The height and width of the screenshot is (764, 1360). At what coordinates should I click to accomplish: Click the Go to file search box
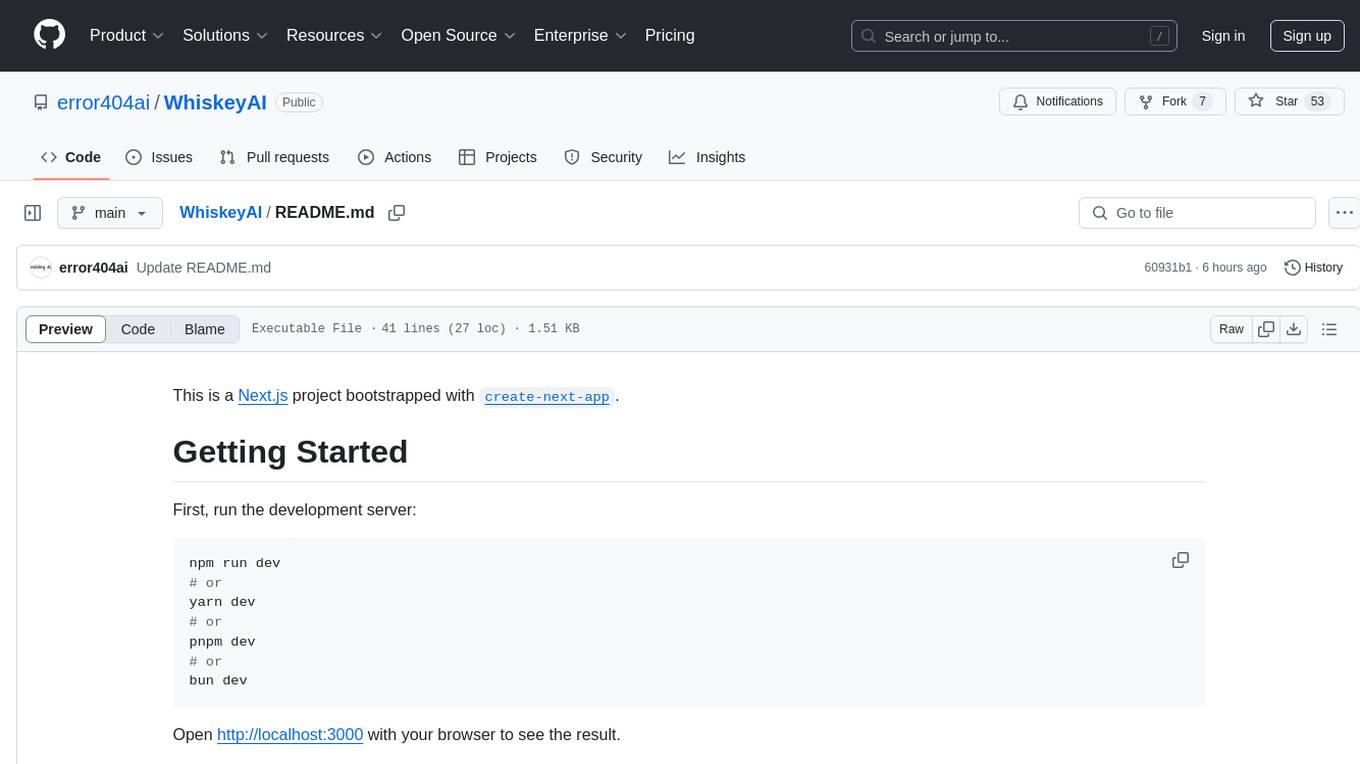click(1197, 213)
